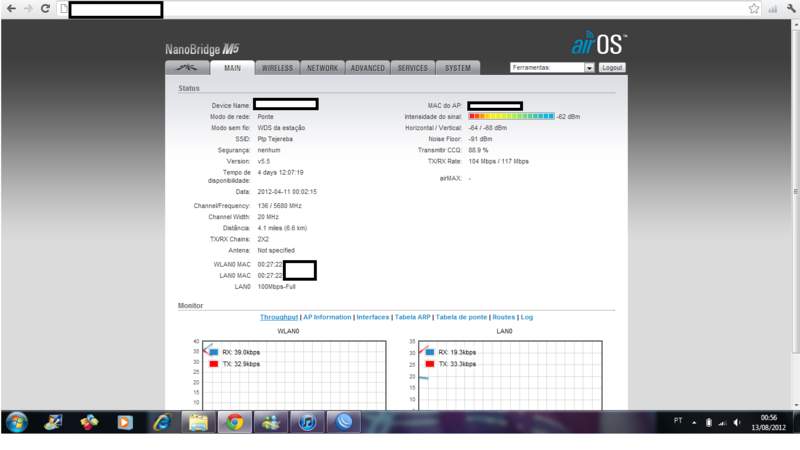Click the red TX legend swatch in LAN0
The image size is (800, 450).
(x=430, y=364)
